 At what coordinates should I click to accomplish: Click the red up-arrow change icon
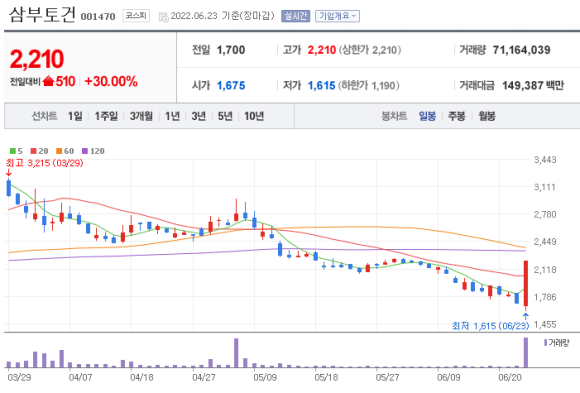[48, 81]
